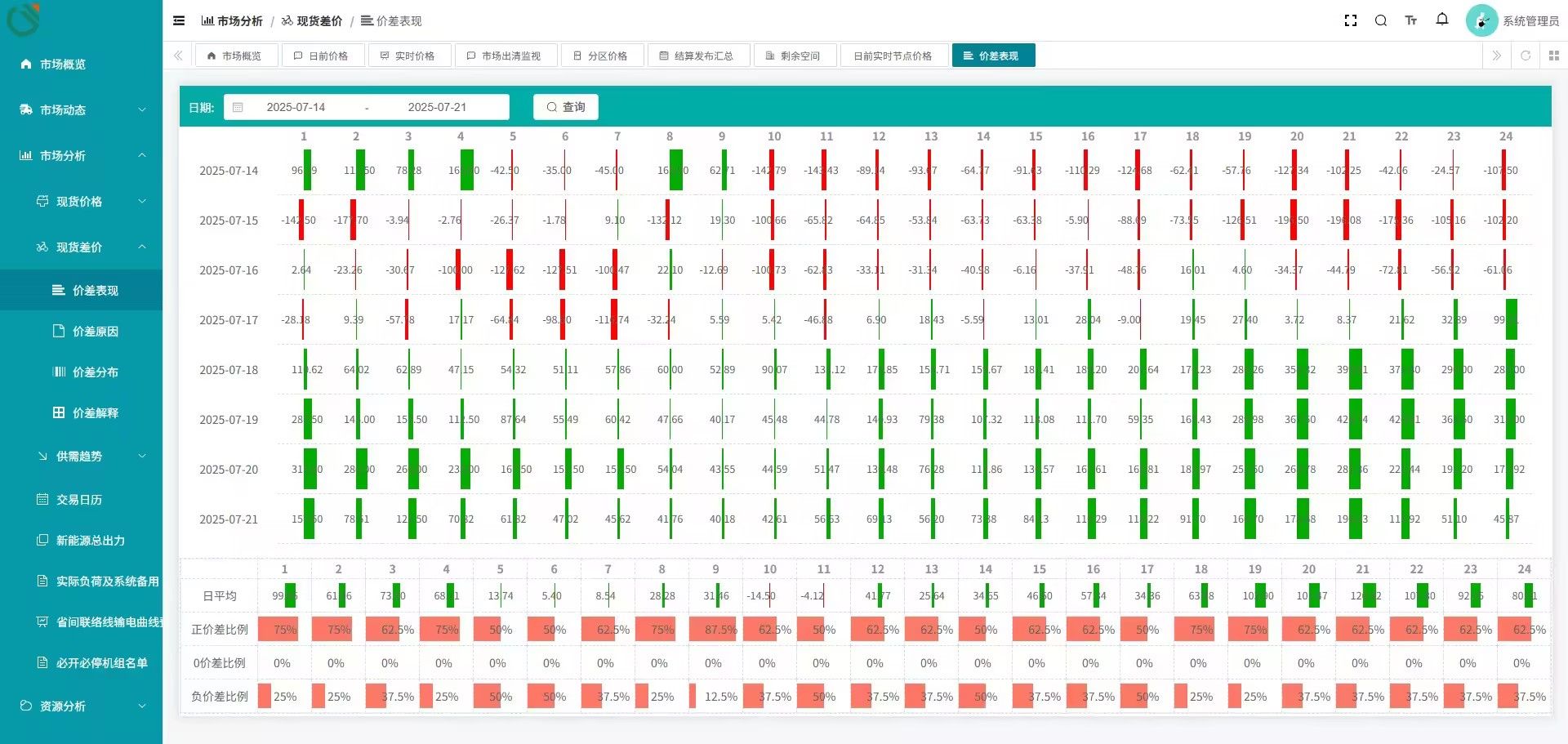This screenshot has width=1568, height=744.
Task: Expand the 现货价格 submenu
Action: pos(90,202)
